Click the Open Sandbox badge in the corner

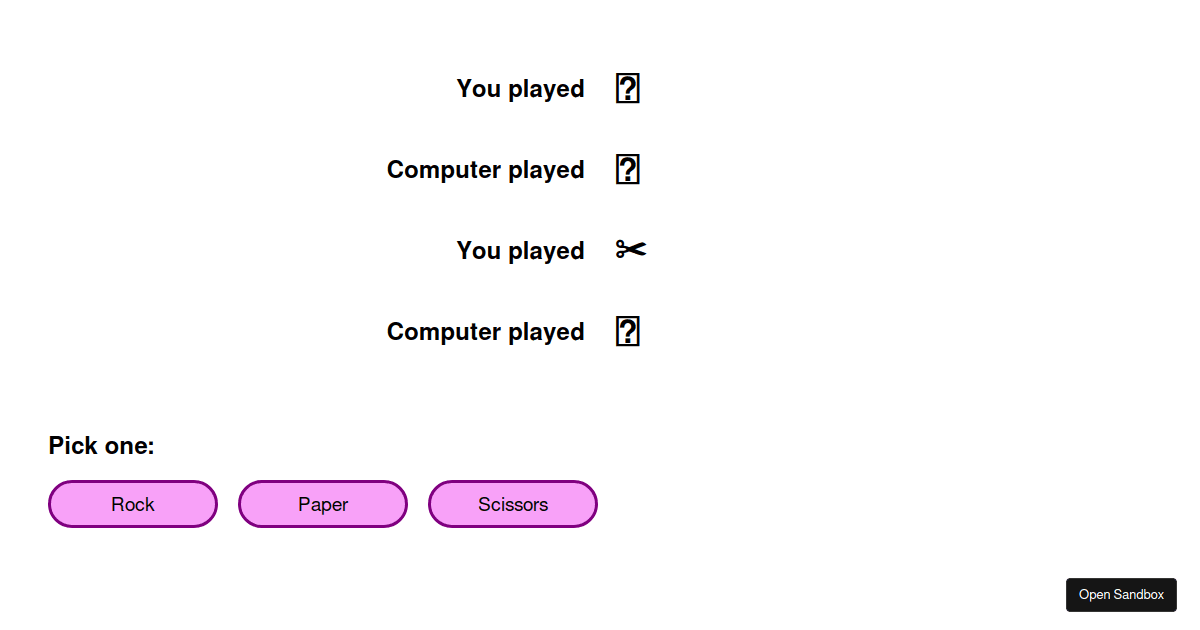coord(1121,594)
